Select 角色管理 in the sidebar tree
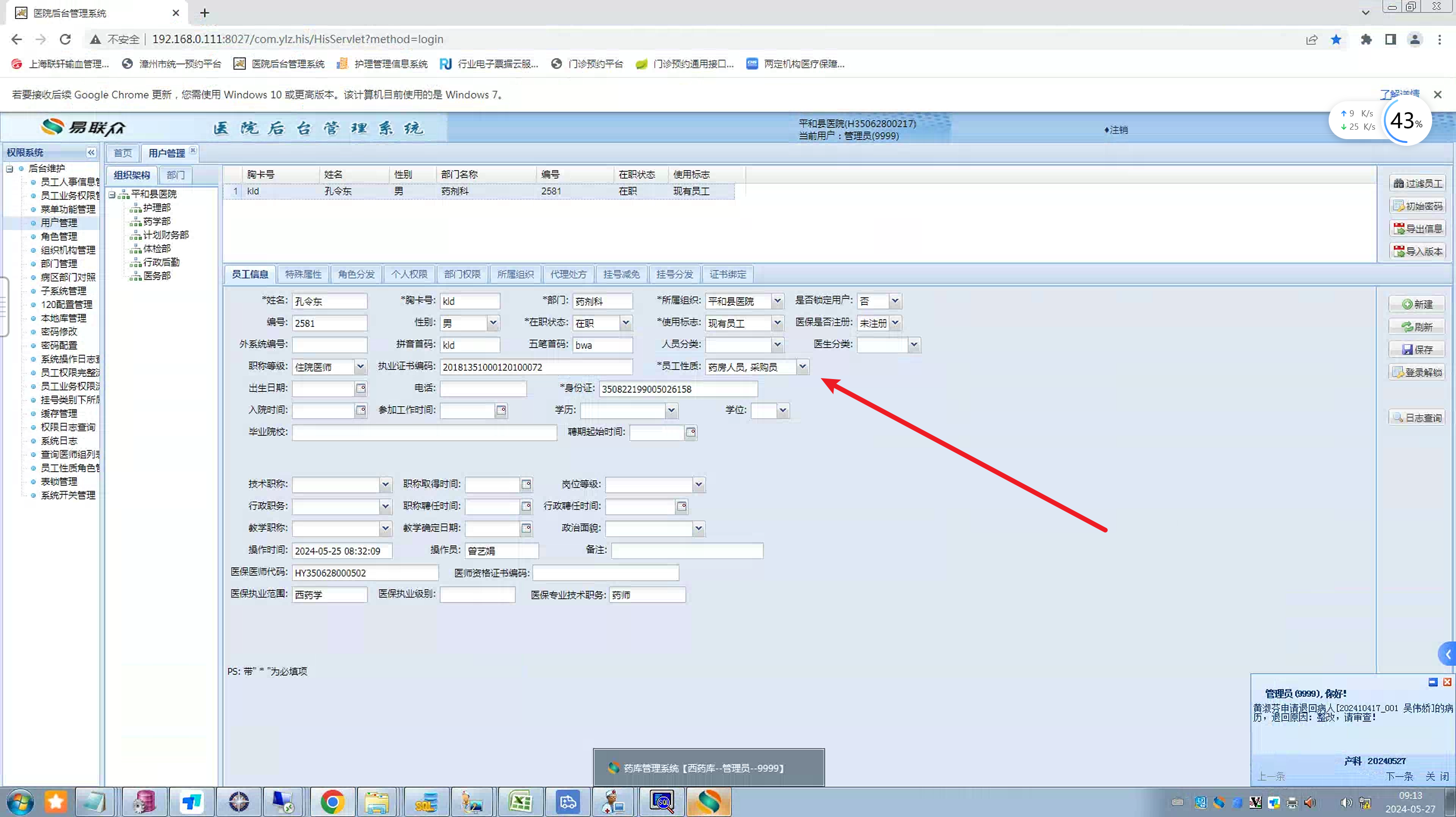 pyautogui.click(x=59, y=237)
